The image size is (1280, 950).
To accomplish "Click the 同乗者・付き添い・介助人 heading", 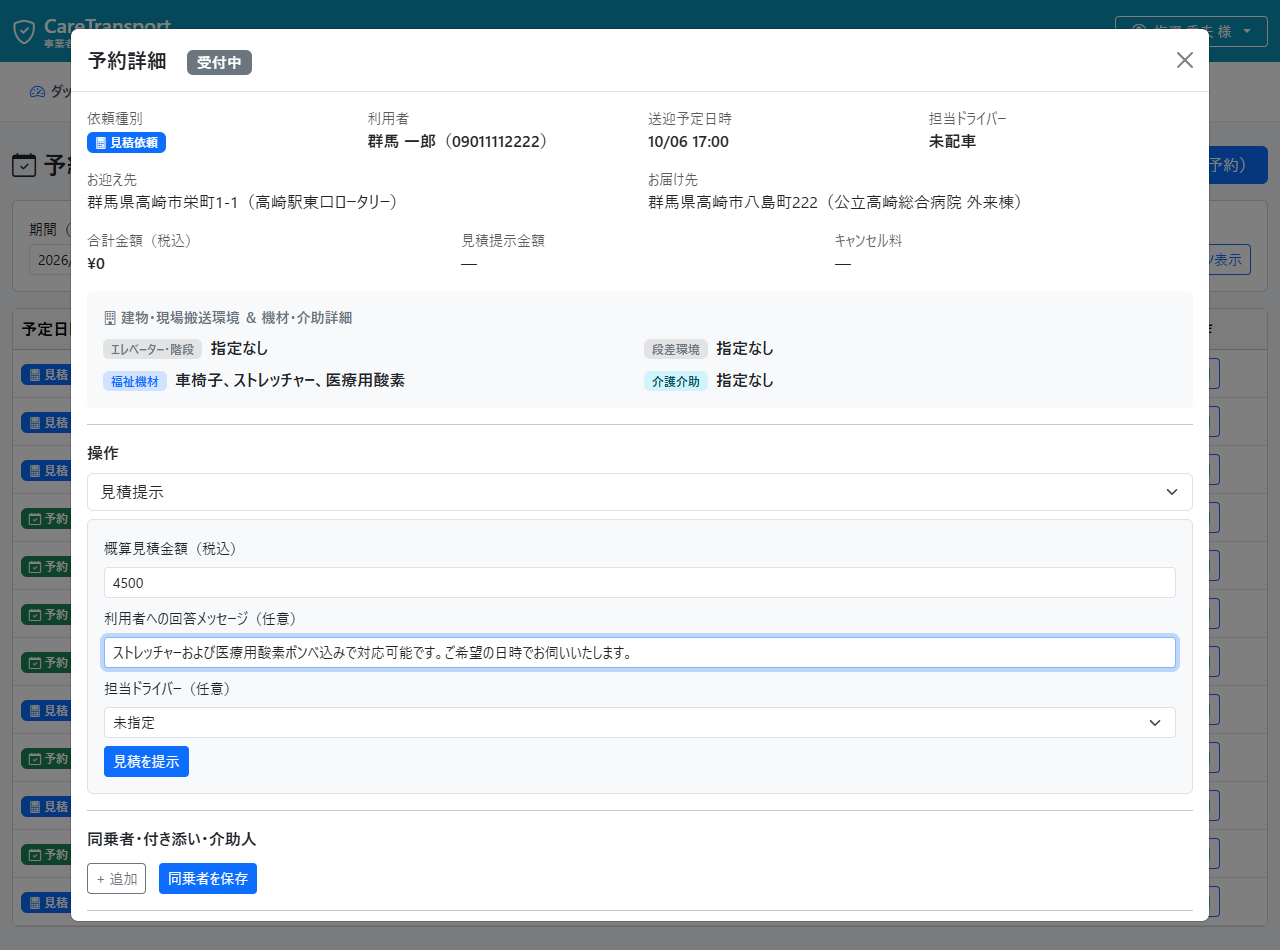I will (x=173, y=839).
